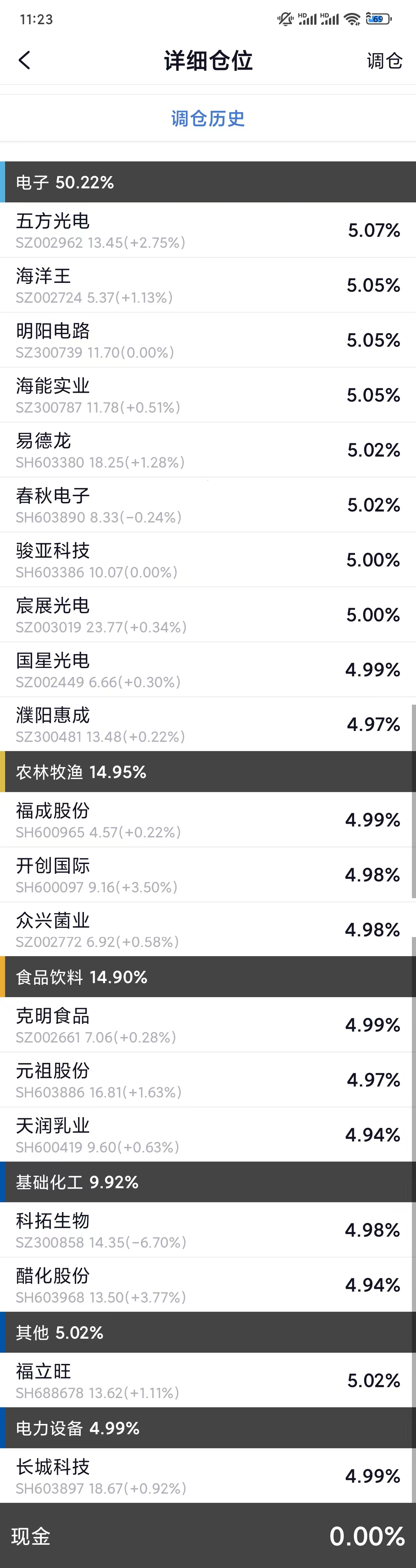416x1568 pixels.
Task: Open the 调仓历史 history link
Action: pyautogui.click(x=208, y=118)
